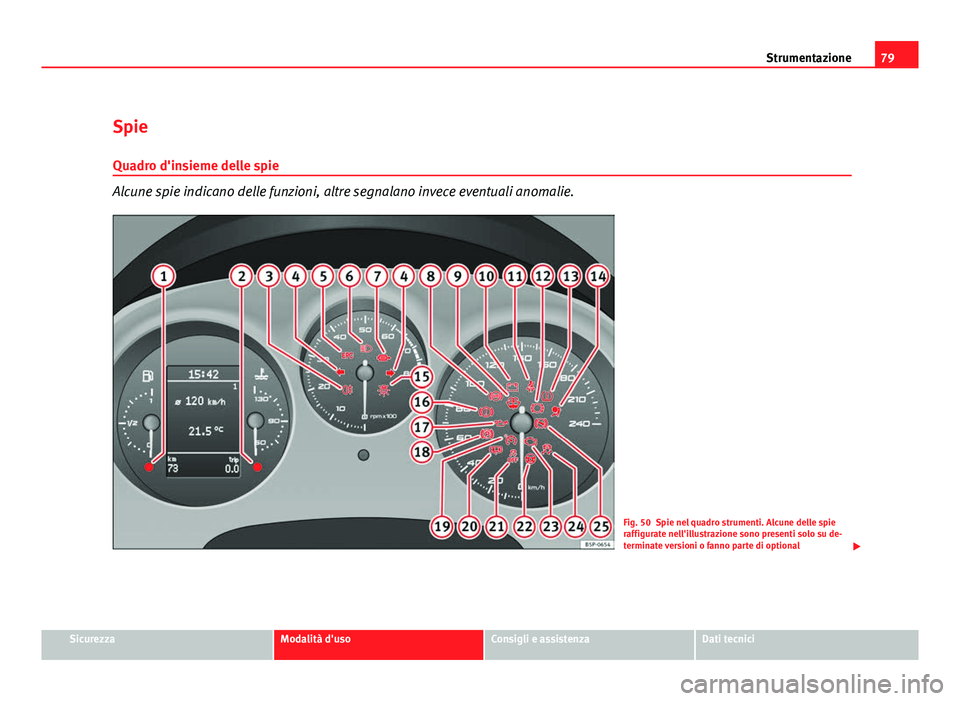Viewport: 960px width, 701px height.
Task: Click callout number 2
Action: (242, 276)
